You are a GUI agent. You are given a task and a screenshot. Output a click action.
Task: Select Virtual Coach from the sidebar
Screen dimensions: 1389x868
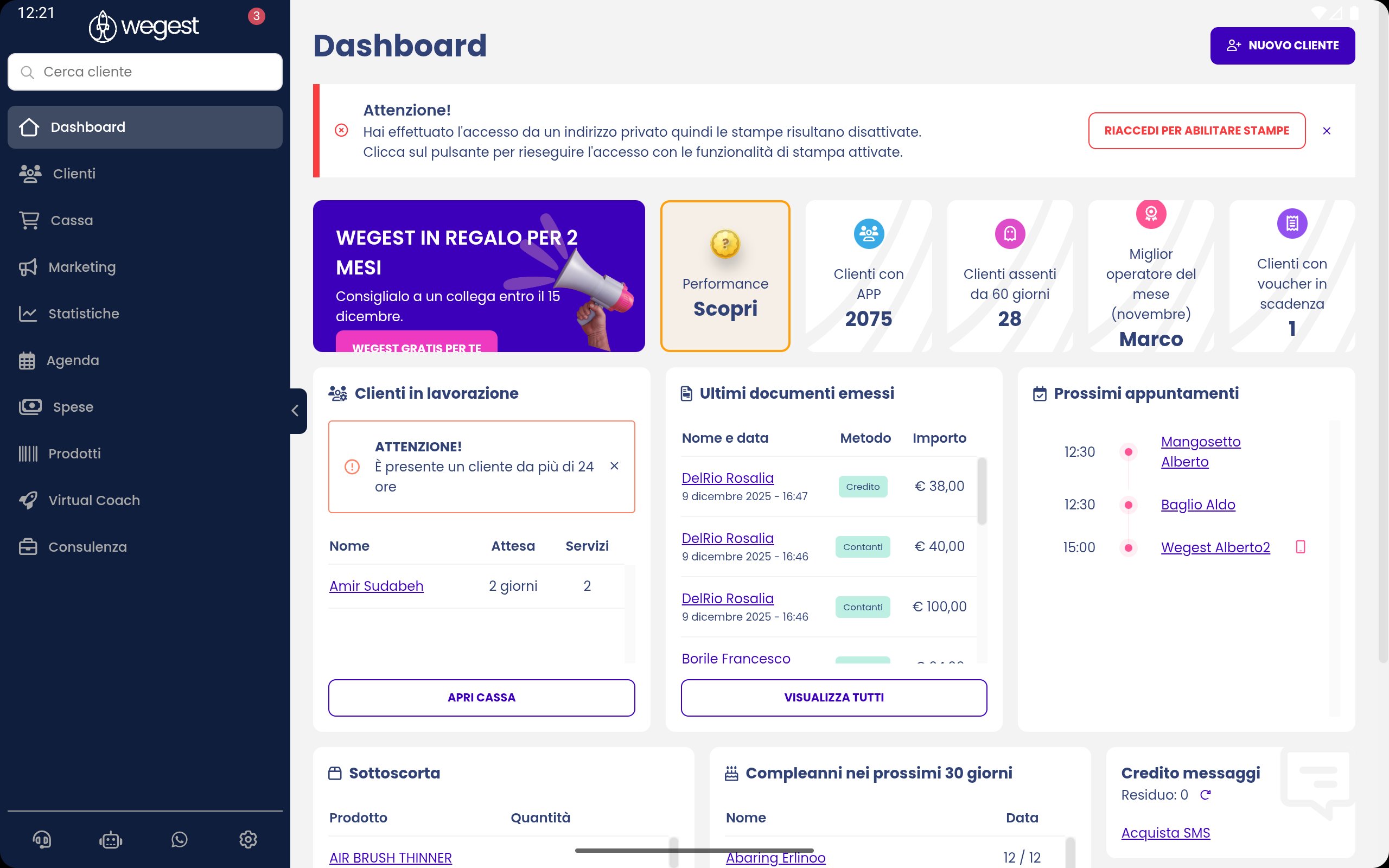coord(94,500)
